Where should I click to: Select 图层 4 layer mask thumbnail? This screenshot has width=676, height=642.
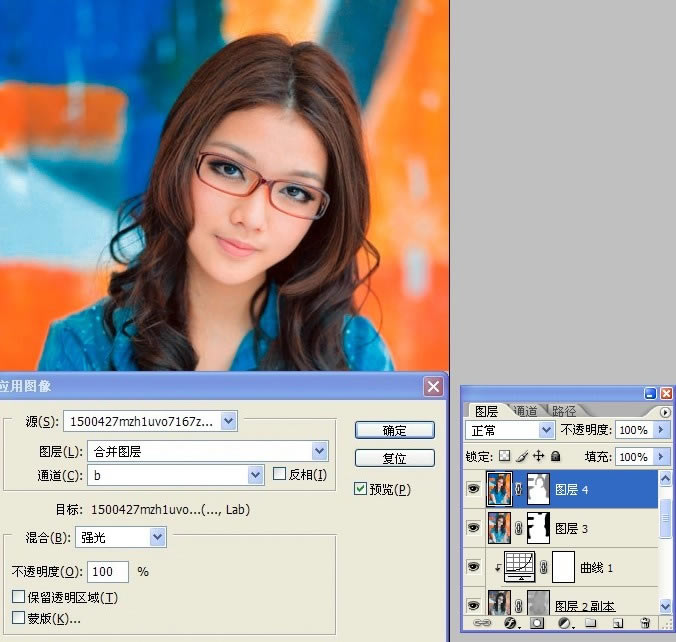tap(538, 489)
